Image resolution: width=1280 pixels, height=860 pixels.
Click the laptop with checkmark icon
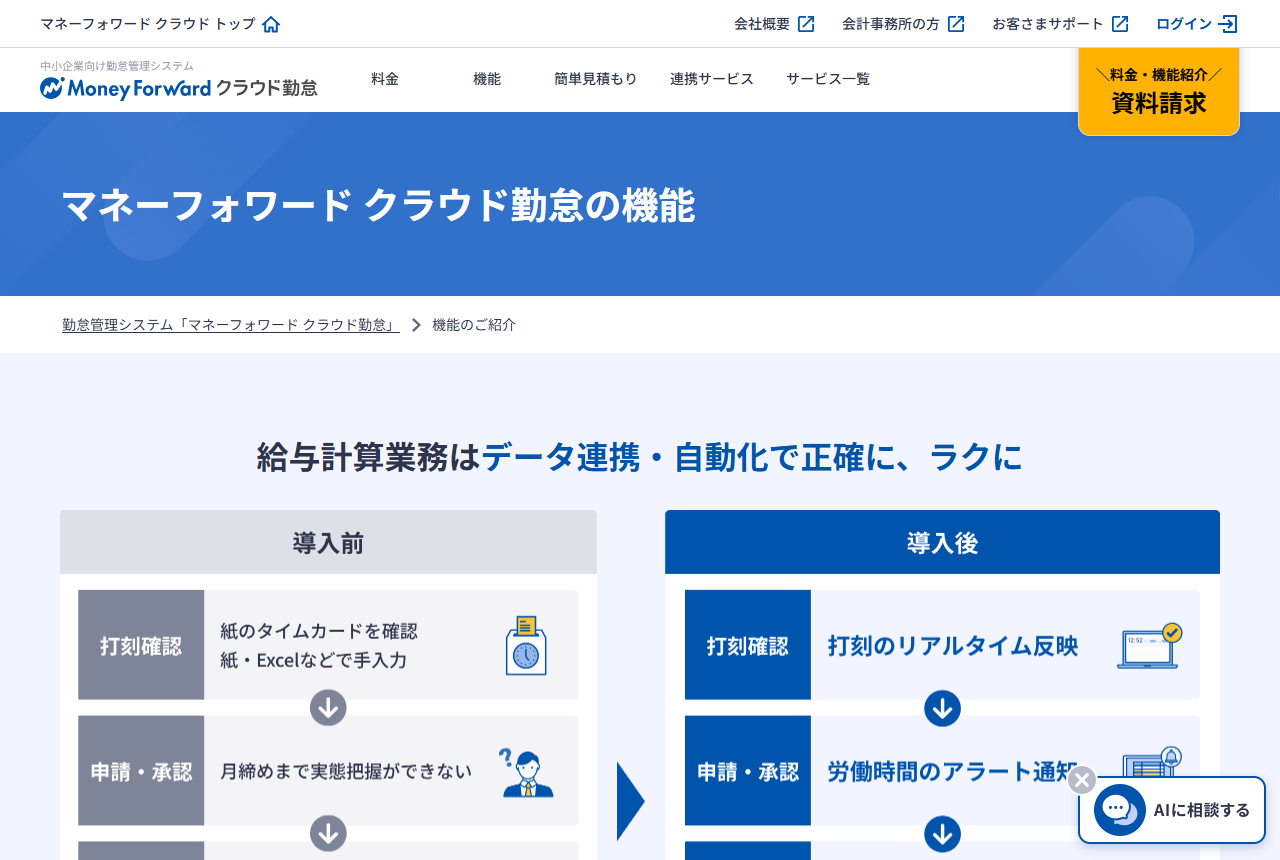(x=1150, y=646)
